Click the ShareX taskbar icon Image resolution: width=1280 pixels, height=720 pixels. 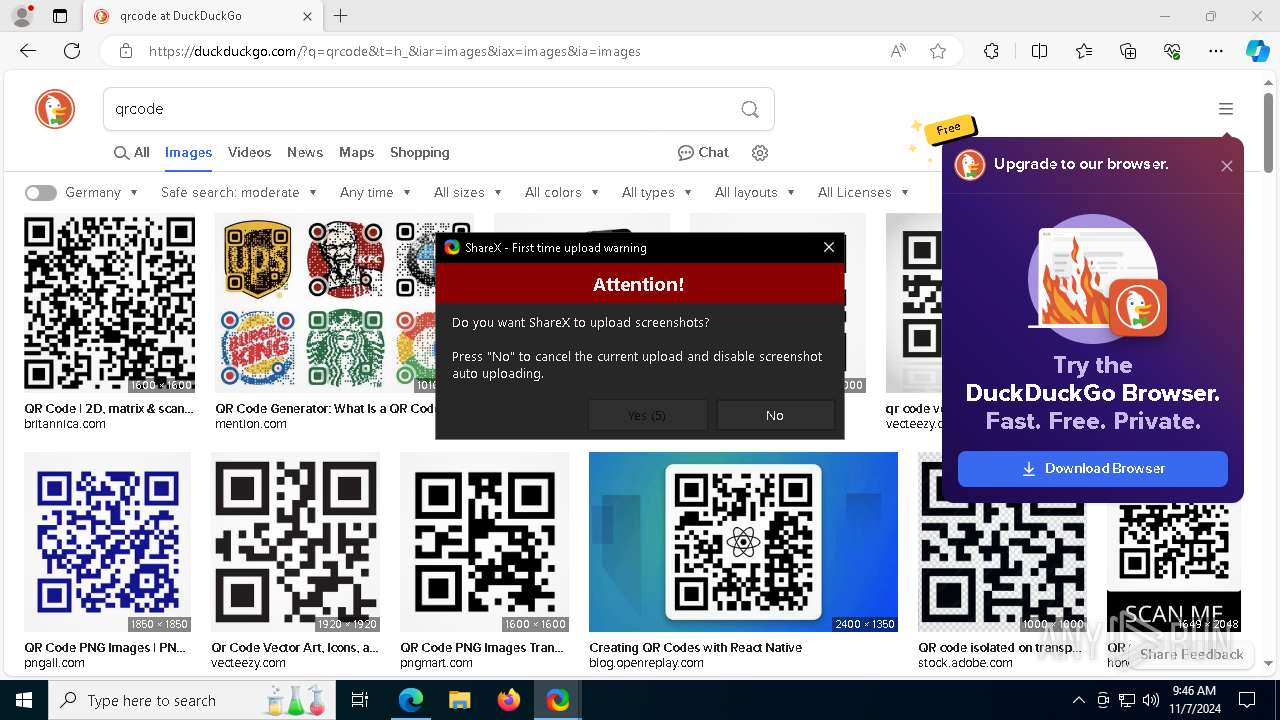pyautogui.click(x=557, y=700)
